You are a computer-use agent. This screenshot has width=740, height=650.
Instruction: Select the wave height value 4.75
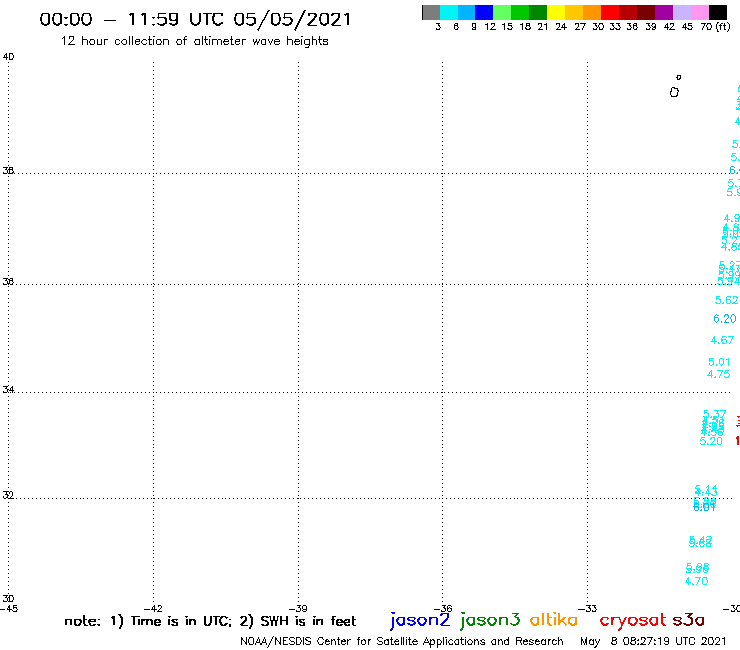[x=719, y=374]
